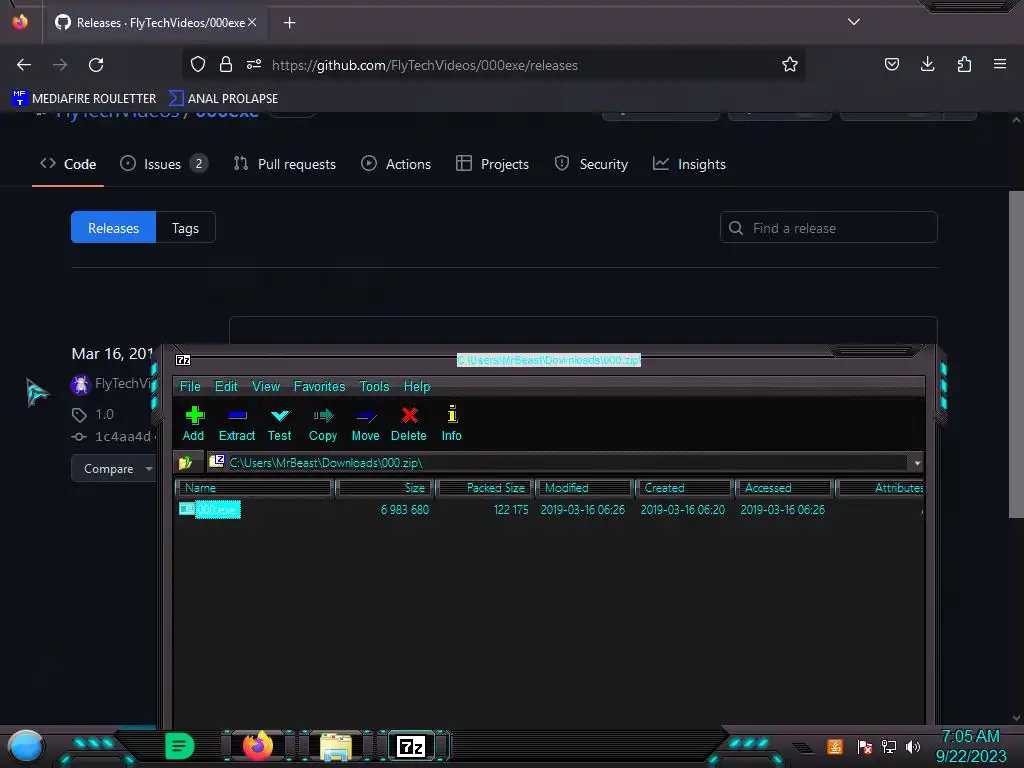Screen dimensions: 1024x768
Task: Click the 7z icon in the window title bar
Action: pyautogui.click(x=183, y=360)
